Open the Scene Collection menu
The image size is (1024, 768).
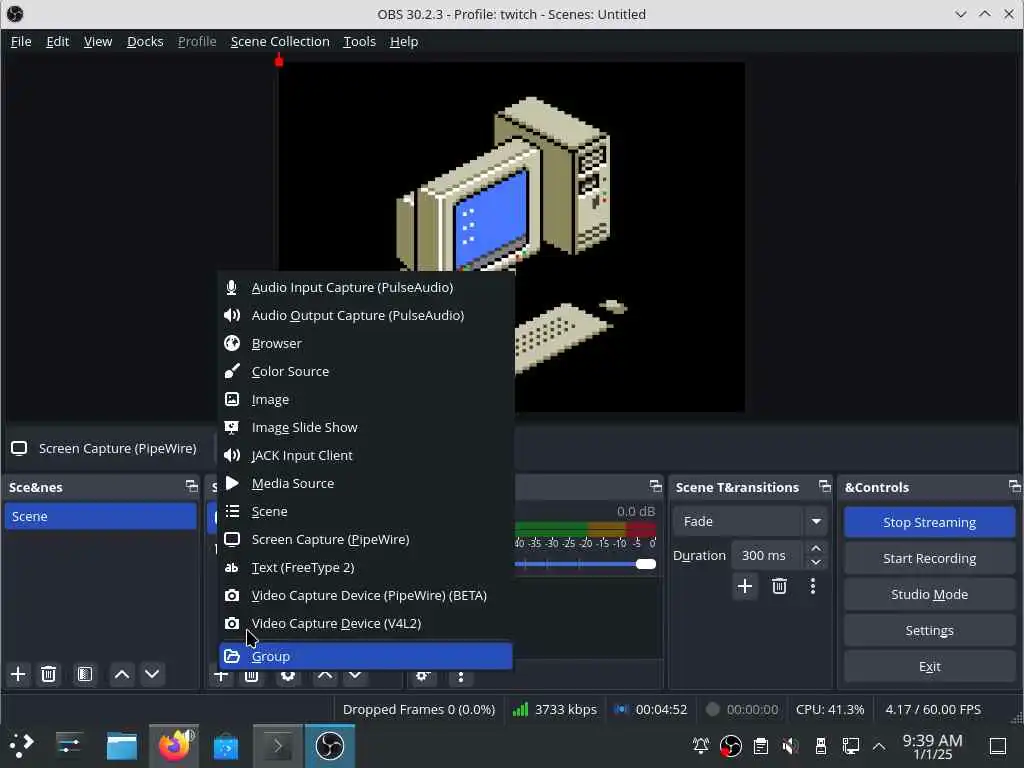tap(280, 42)
